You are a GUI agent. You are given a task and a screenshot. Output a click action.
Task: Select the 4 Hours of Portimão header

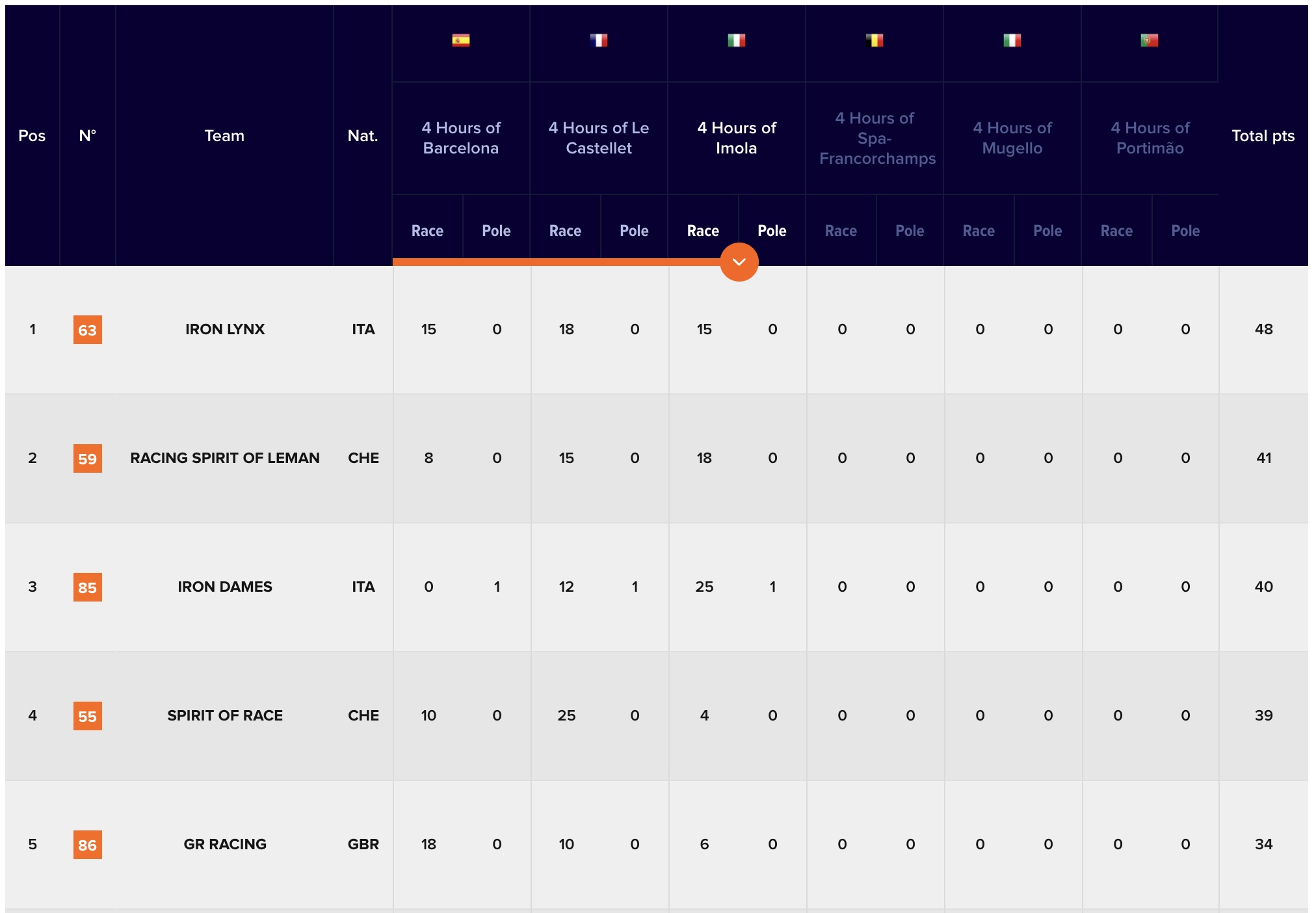[1150, 138]
